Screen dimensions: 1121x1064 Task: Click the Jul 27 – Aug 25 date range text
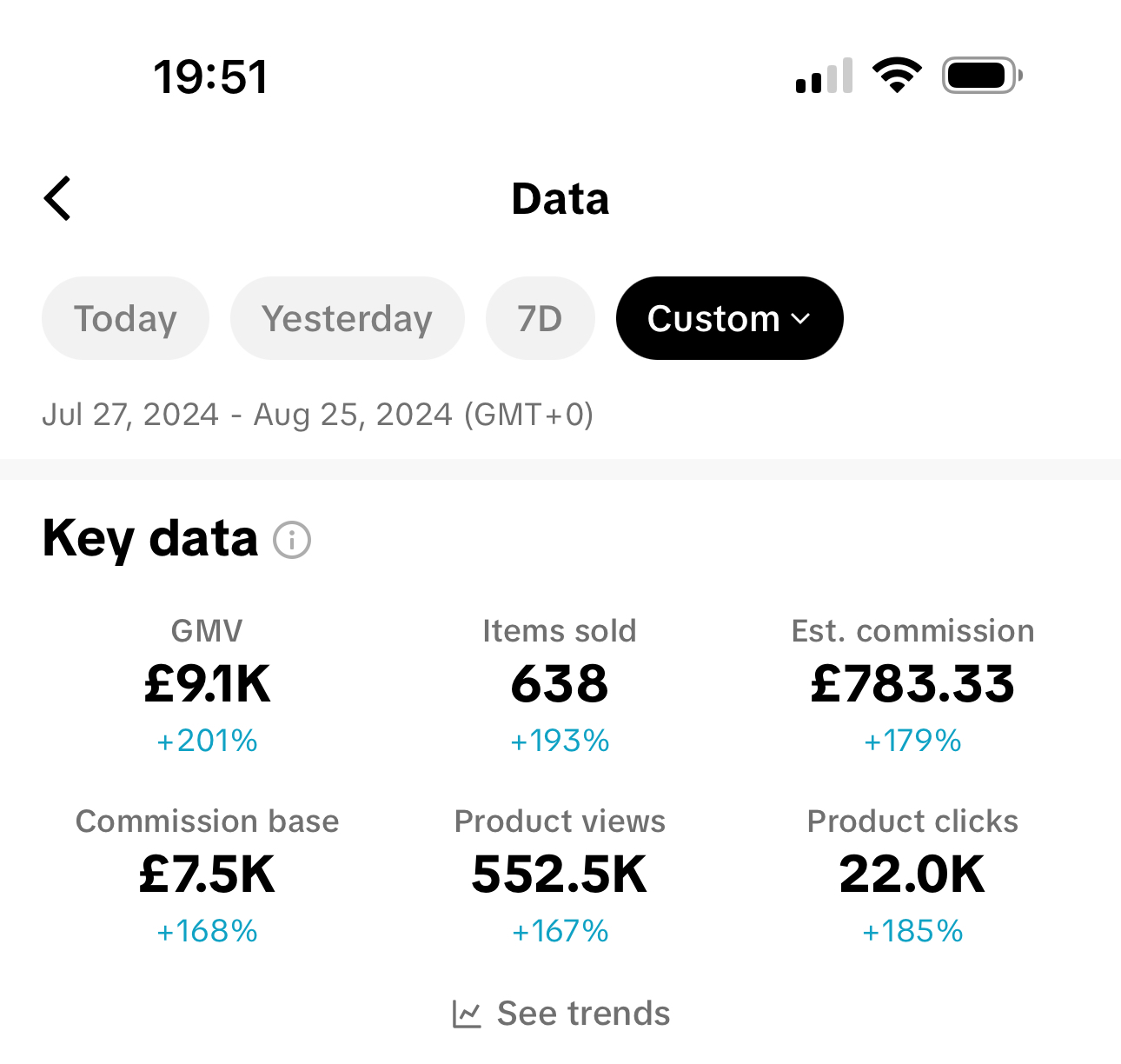point(318,415)
